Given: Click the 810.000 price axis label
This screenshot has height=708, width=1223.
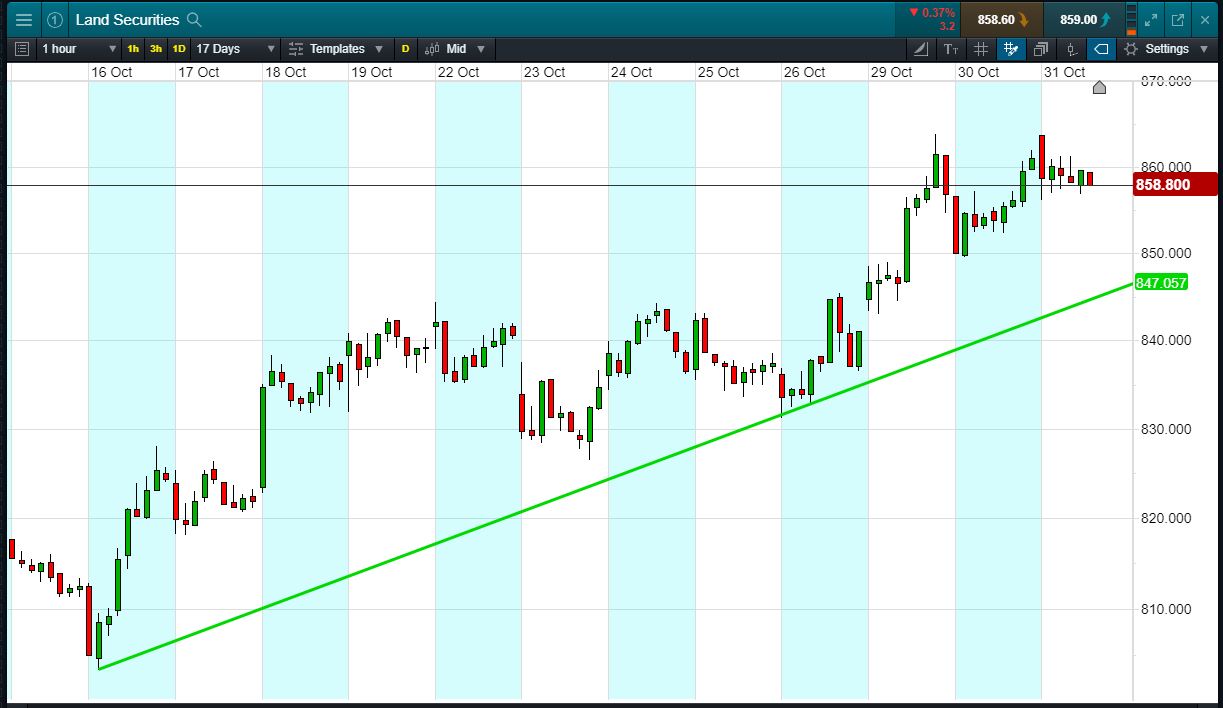Looking at the screenshot, I should 1166,608.
